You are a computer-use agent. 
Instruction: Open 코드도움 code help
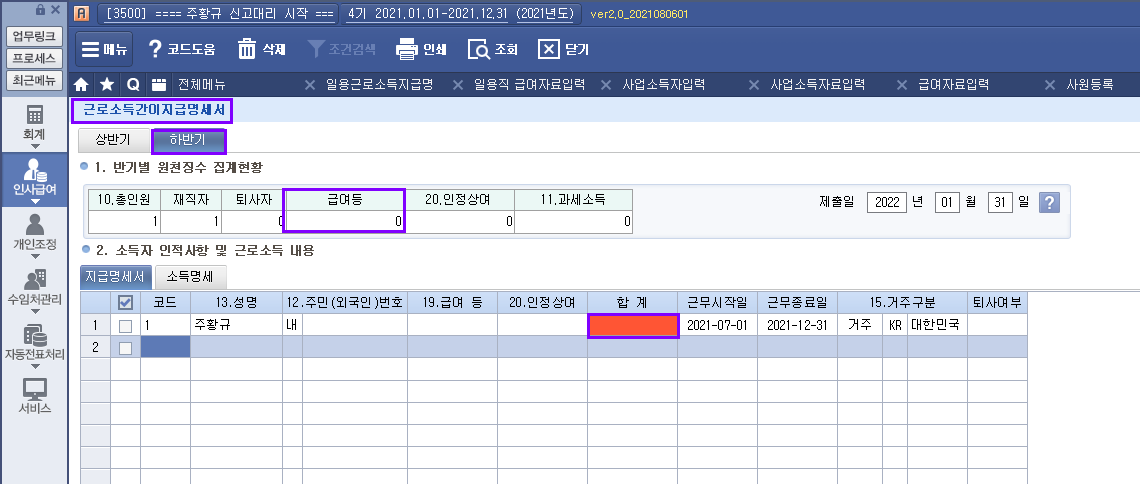tap(182, 49)
